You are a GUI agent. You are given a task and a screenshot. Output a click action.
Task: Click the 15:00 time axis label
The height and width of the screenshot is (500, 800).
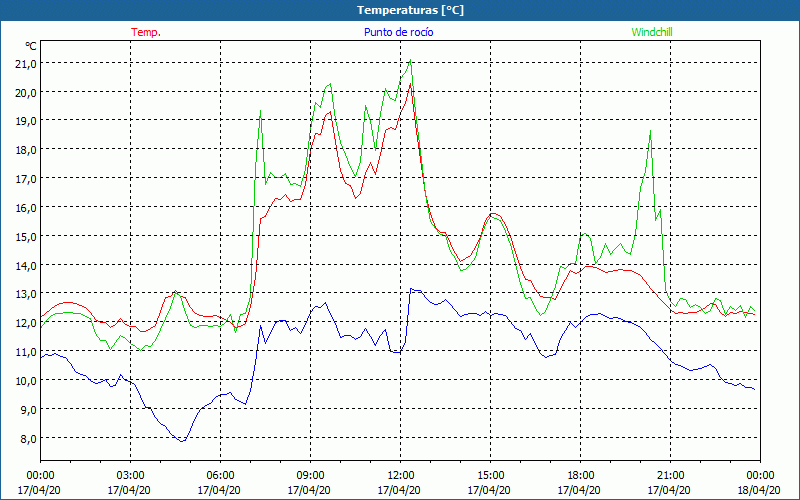tap(490, 476)
